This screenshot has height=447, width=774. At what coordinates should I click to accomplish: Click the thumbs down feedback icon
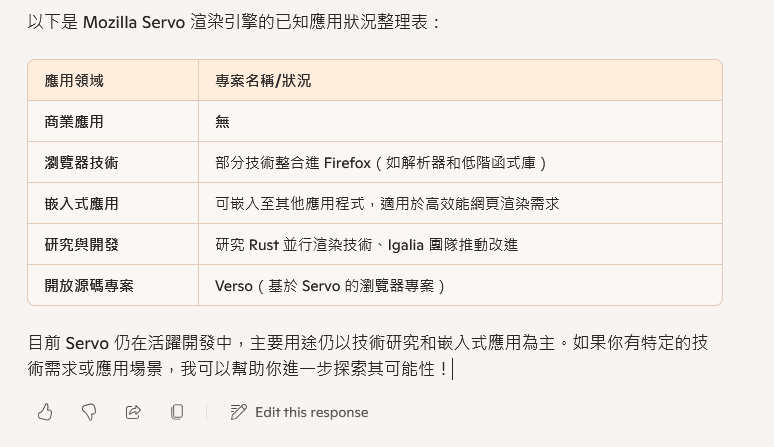[x=89, y=412]
